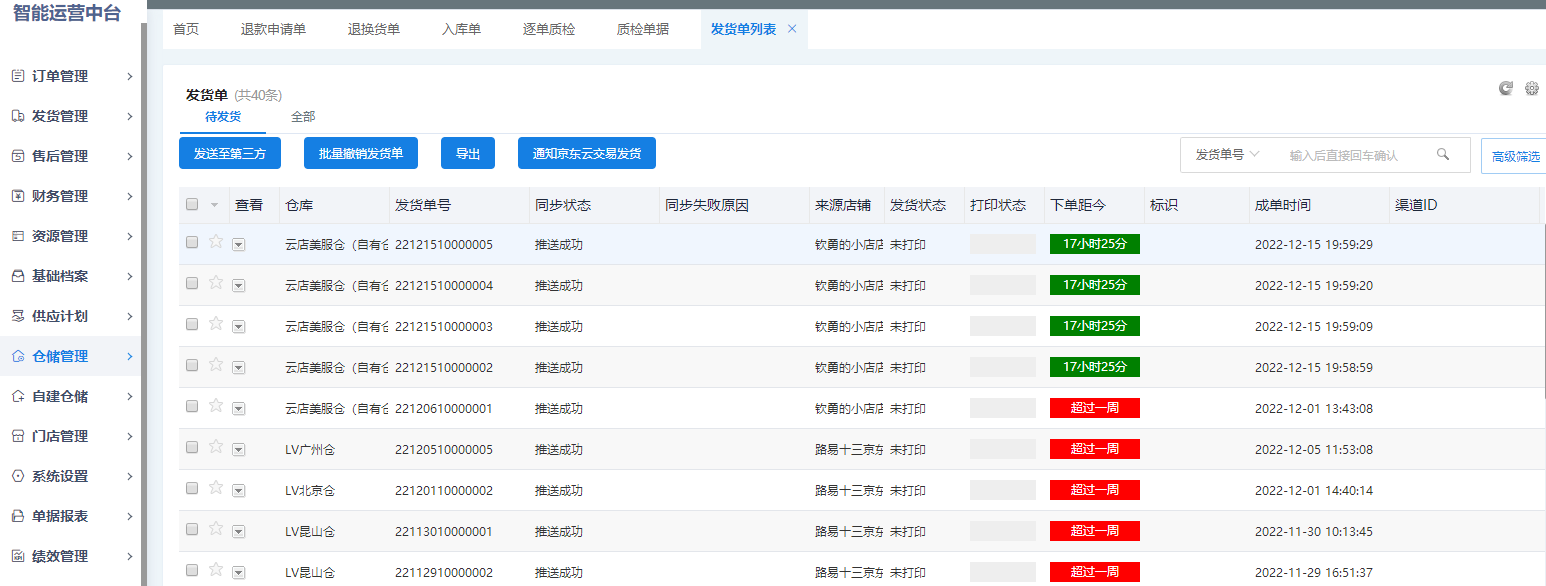Star the row 22121510000005
Image resolution: width=1546 pixels, height=586 pixels.
tap(215, 242)
